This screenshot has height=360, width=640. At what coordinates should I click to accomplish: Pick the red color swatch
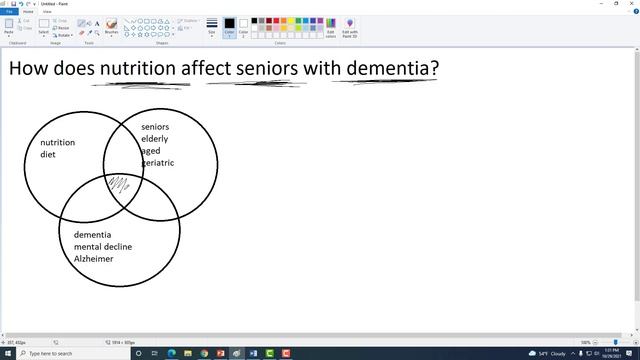coord(276,21)
